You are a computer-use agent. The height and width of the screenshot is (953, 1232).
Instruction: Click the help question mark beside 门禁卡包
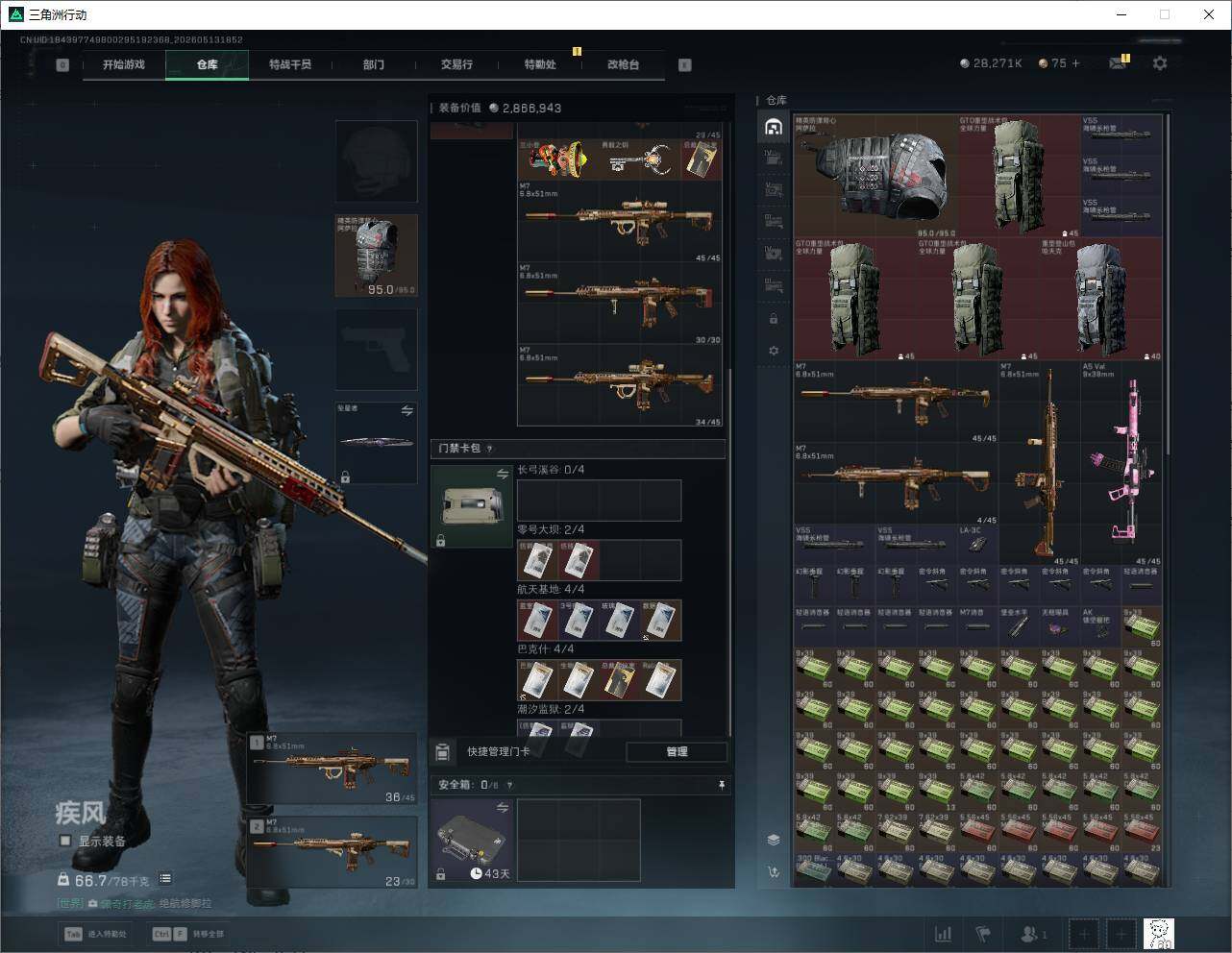click(x=490, y=449)
